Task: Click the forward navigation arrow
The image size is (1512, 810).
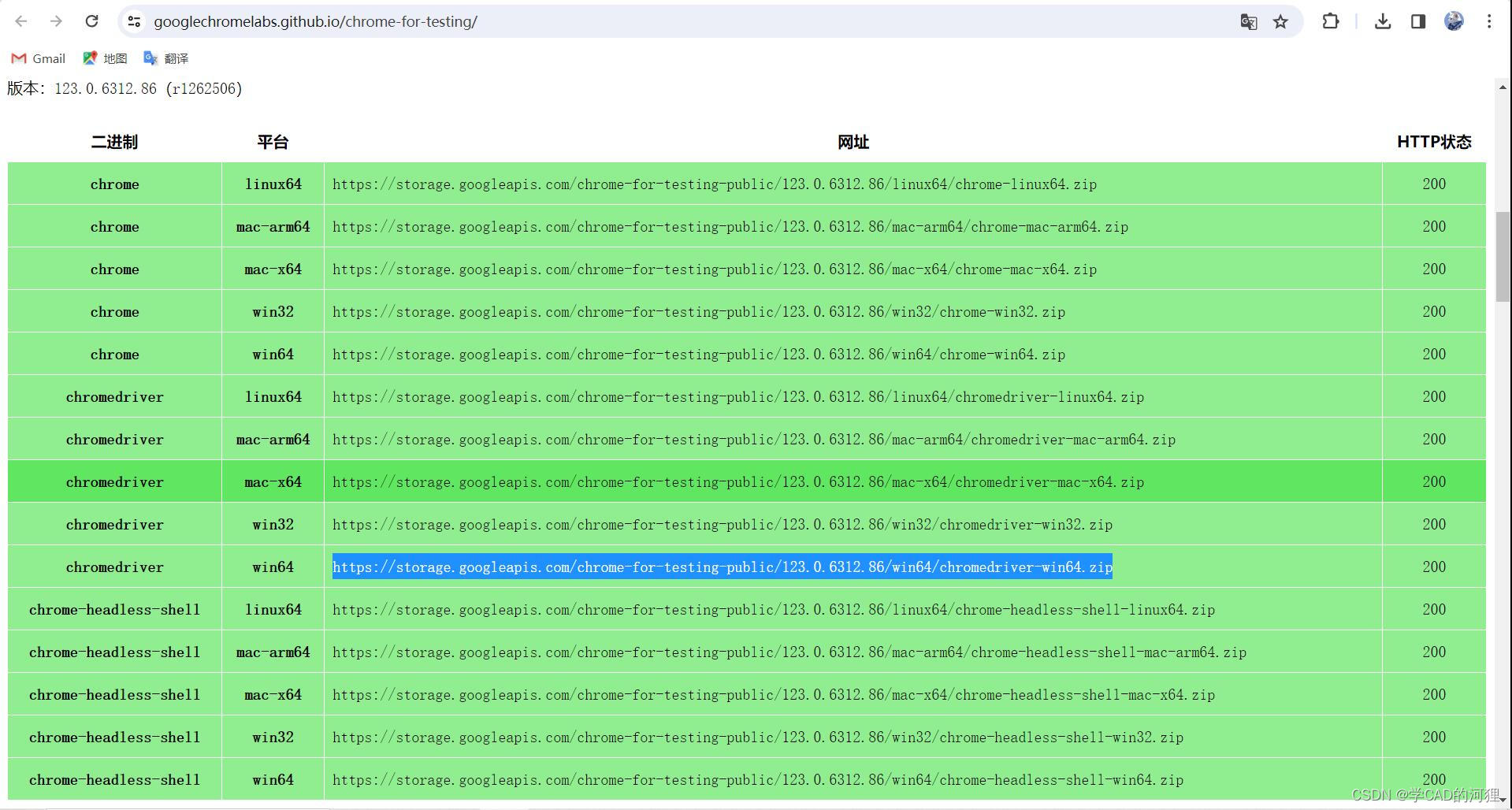Action: [56, 21]
